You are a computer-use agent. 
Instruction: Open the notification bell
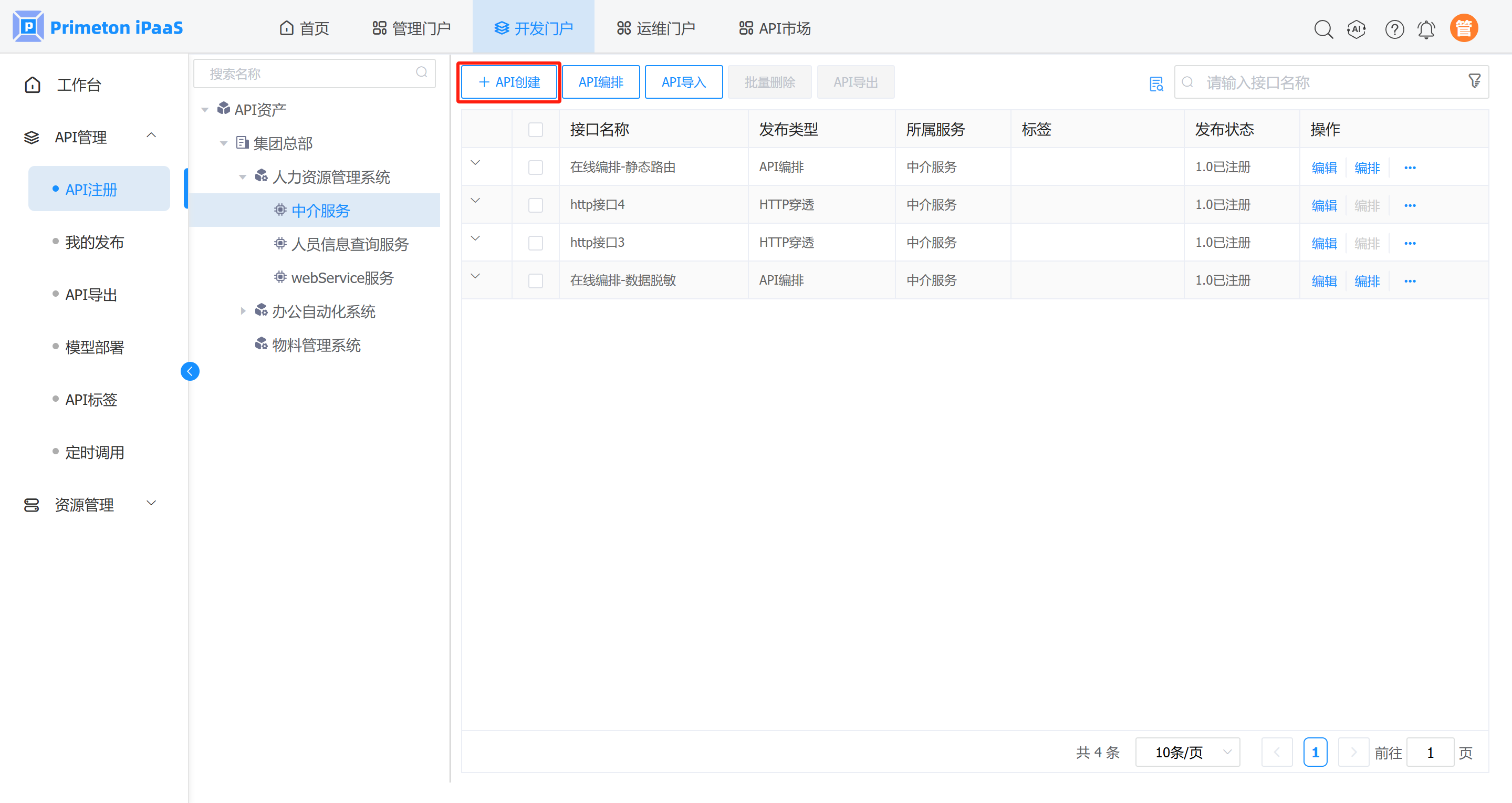pos(1426,29)
